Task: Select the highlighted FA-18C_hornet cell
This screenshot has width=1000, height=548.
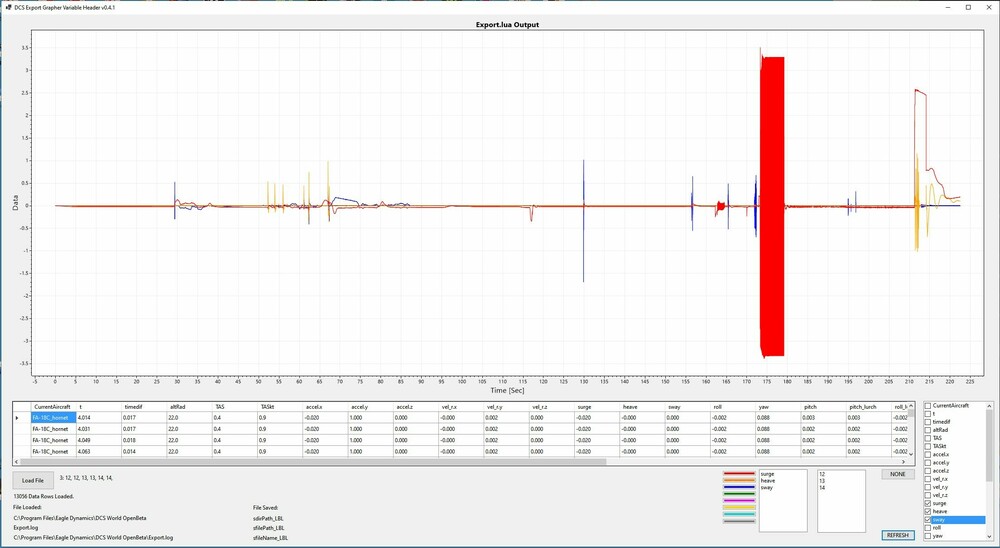Action: pos(54,418)
